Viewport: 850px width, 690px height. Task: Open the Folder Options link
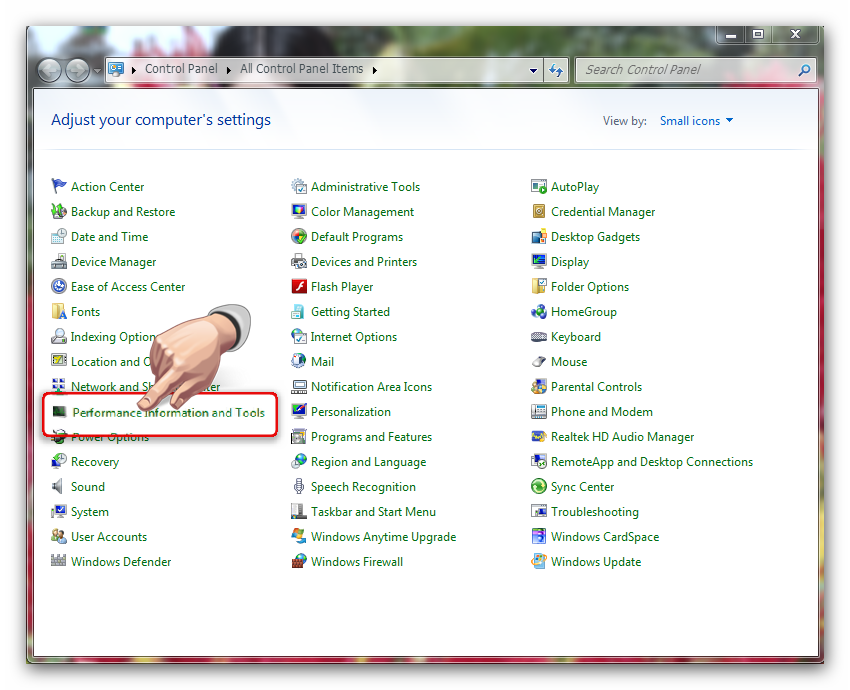590,287
